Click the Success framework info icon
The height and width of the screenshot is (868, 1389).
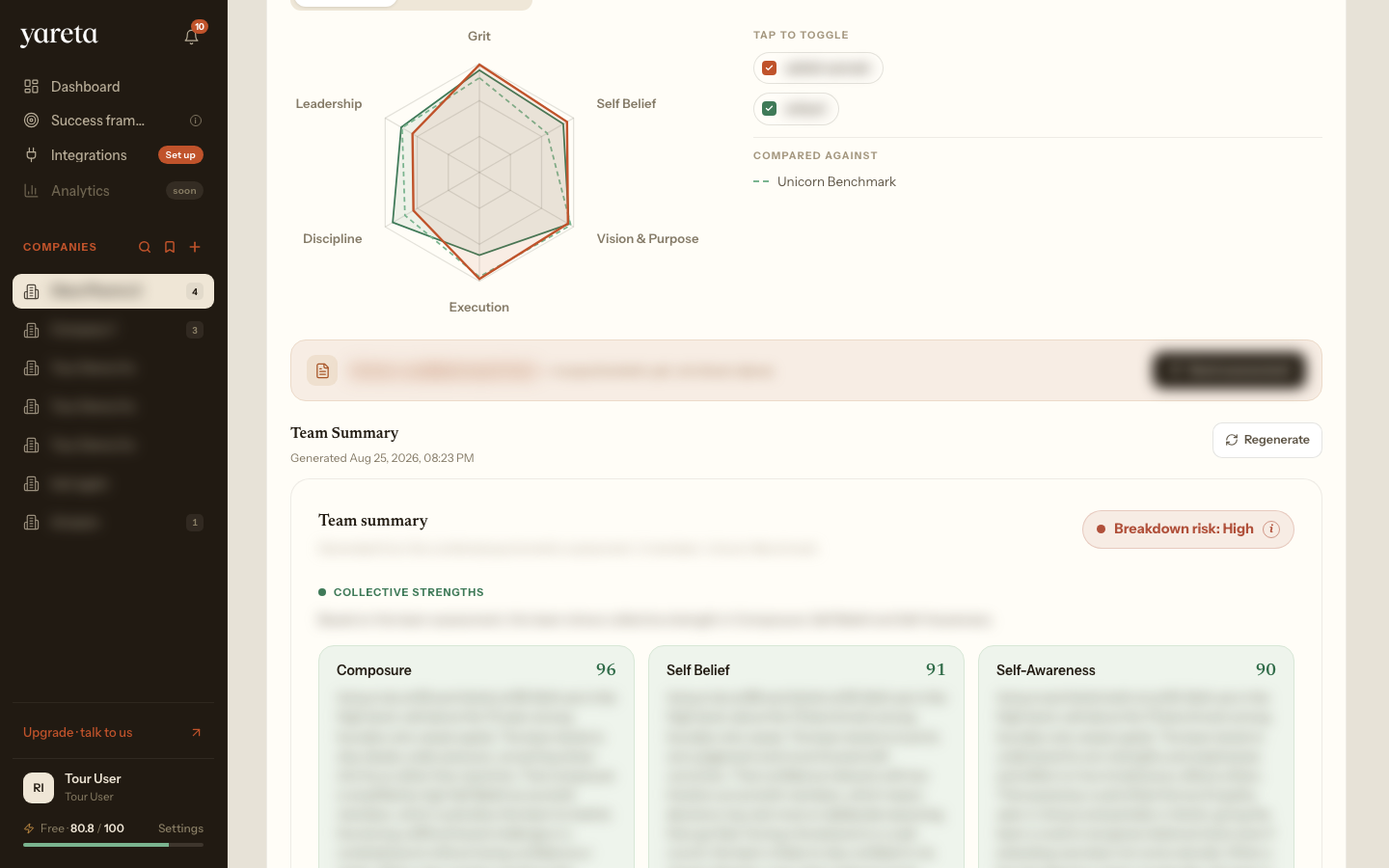click(x=196, y=121)
